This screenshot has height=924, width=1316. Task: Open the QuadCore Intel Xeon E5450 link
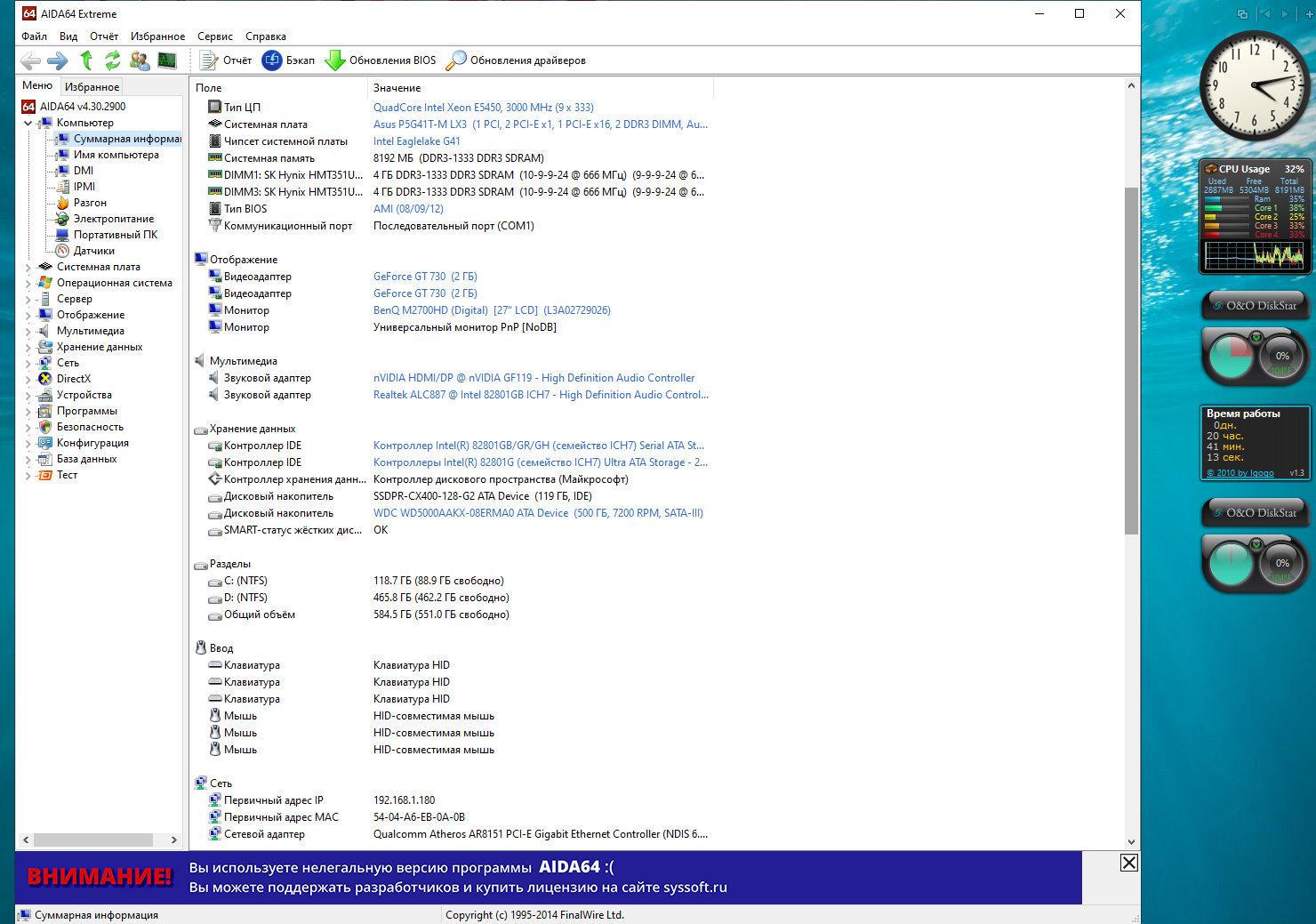tap(483, 108)
